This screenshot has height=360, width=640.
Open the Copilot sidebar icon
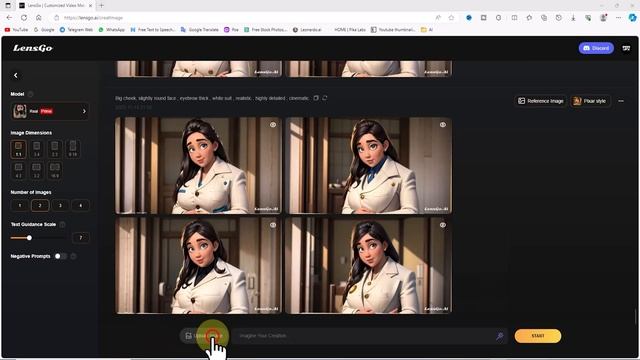tap(632, 18)
